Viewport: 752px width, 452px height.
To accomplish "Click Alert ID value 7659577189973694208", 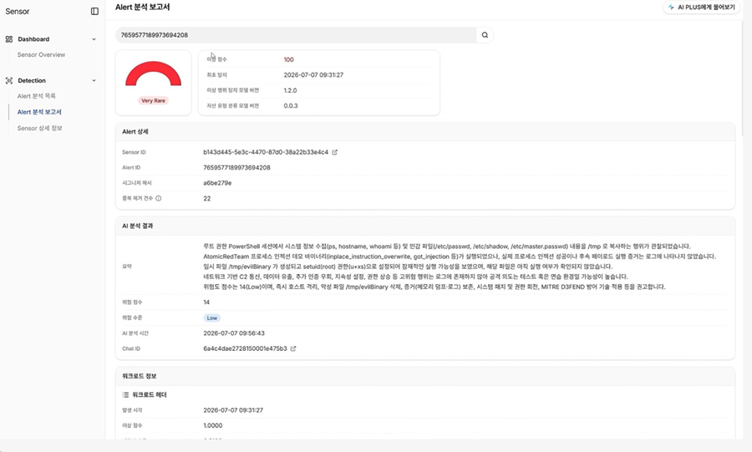I will [x=237, y=167].
